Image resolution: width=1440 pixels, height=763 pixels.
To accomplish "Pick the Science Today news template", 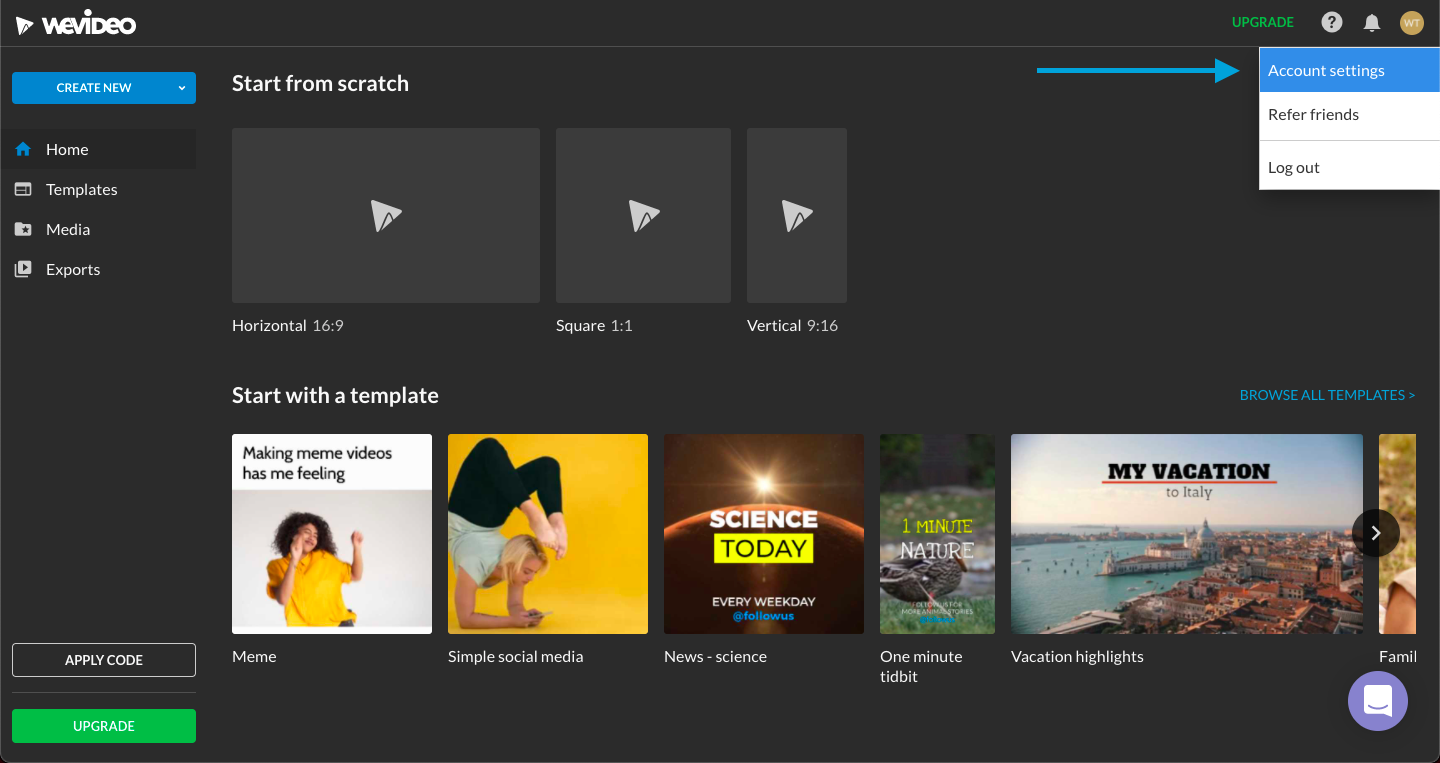I will (x=764, y=533).
